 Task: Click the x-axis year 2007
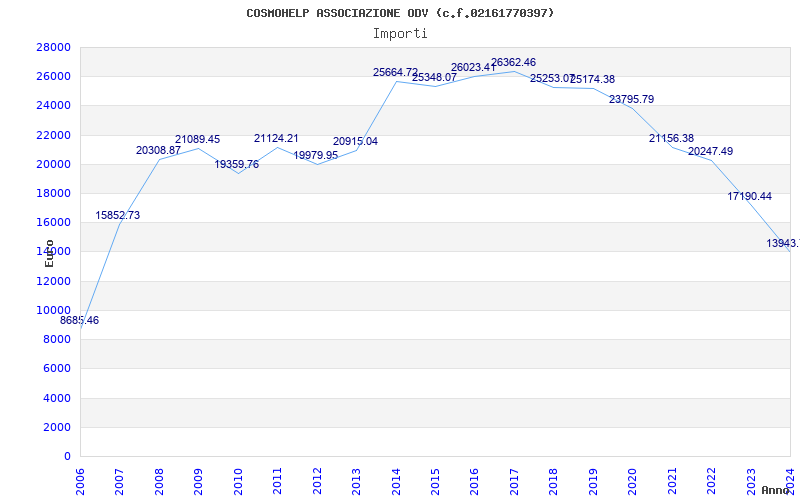point(119,480)
